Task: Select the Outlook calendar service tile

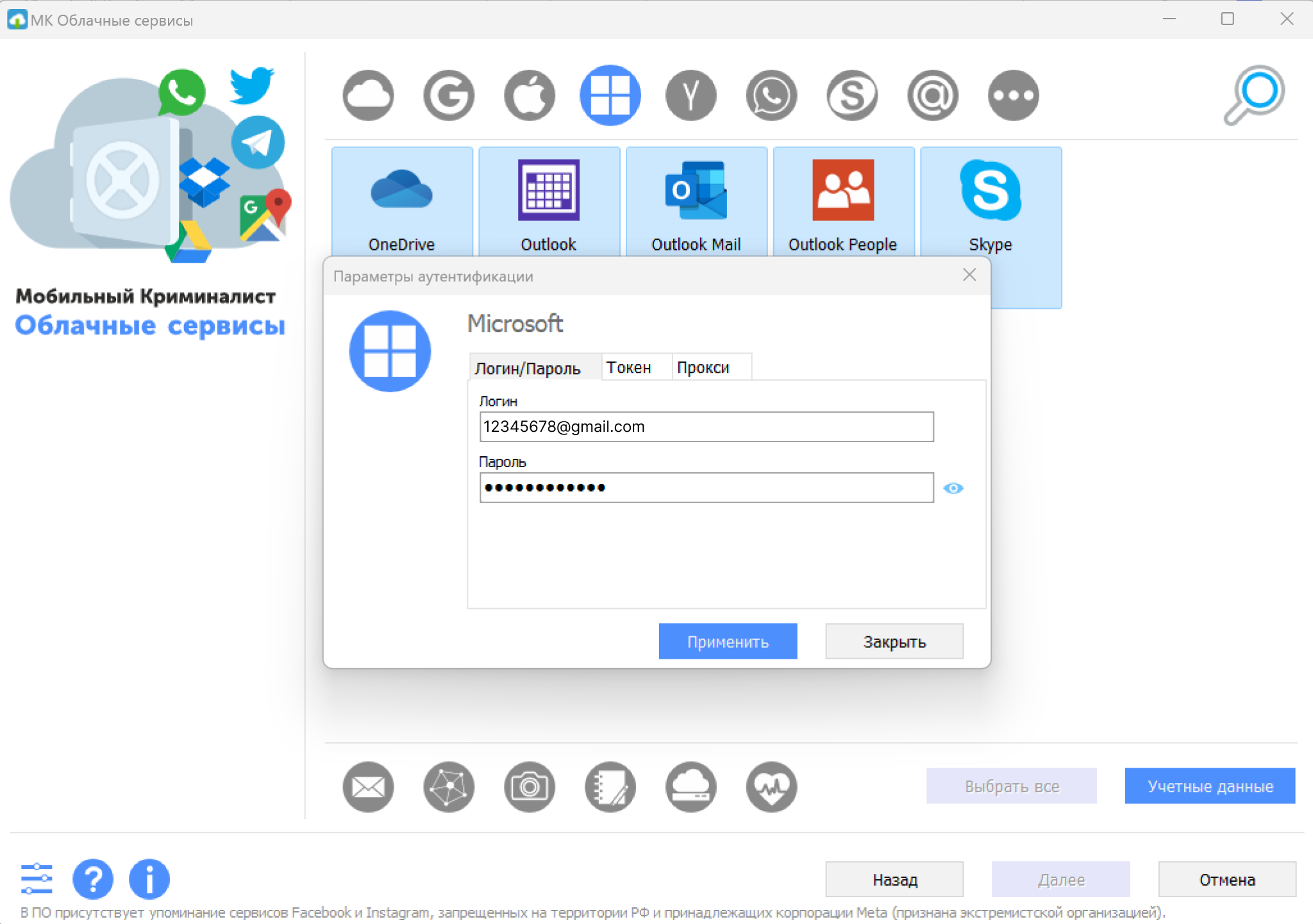Action: click(x=549, y=202)
